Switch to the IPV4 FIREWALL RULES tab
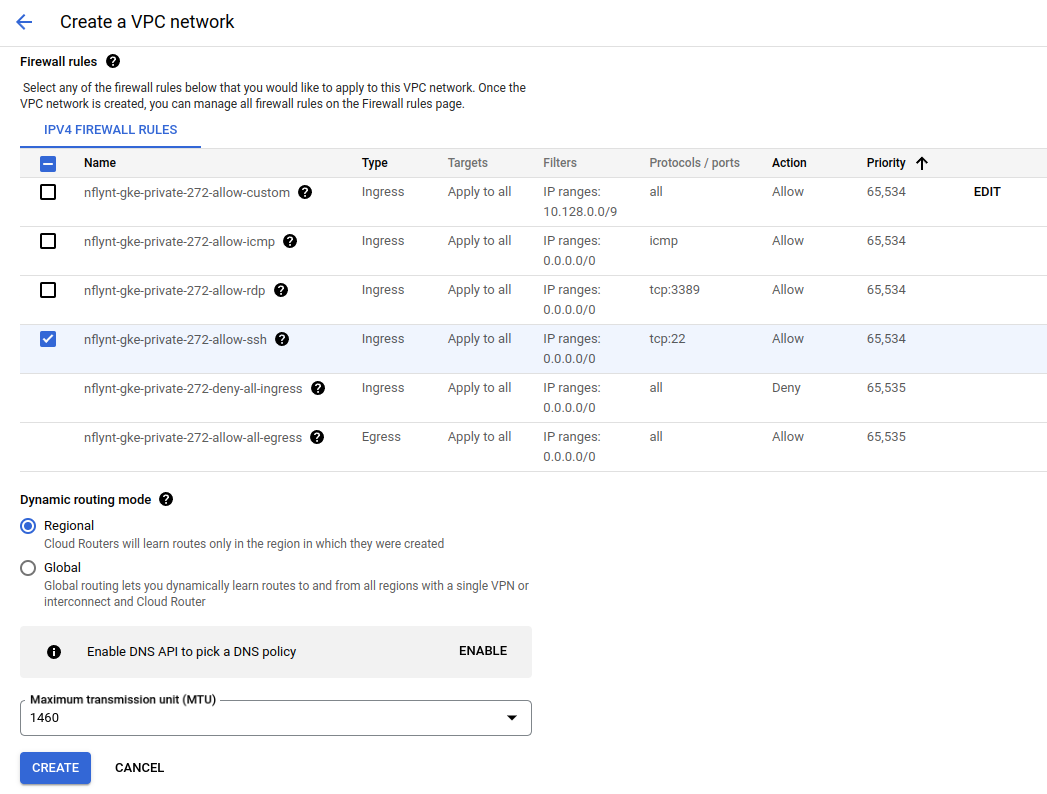 click(109, 130)
